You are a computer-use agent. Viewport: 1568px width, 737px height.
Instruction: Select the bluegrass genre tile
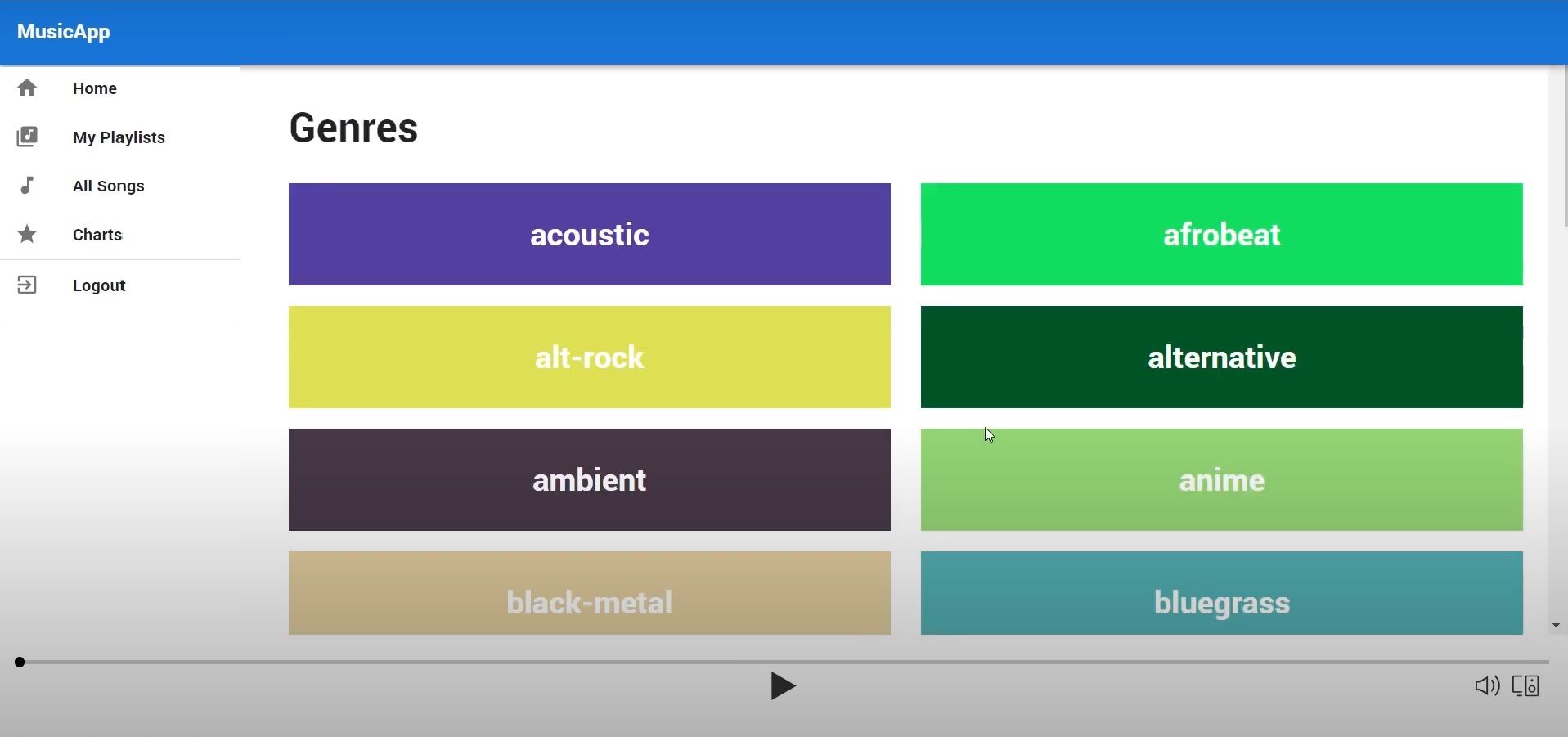click(1221, 594)
